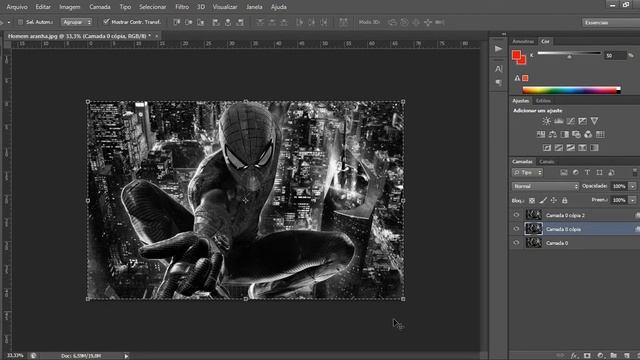
Task: Add a Black & White adjustment
Action: [x=564, y=134]
